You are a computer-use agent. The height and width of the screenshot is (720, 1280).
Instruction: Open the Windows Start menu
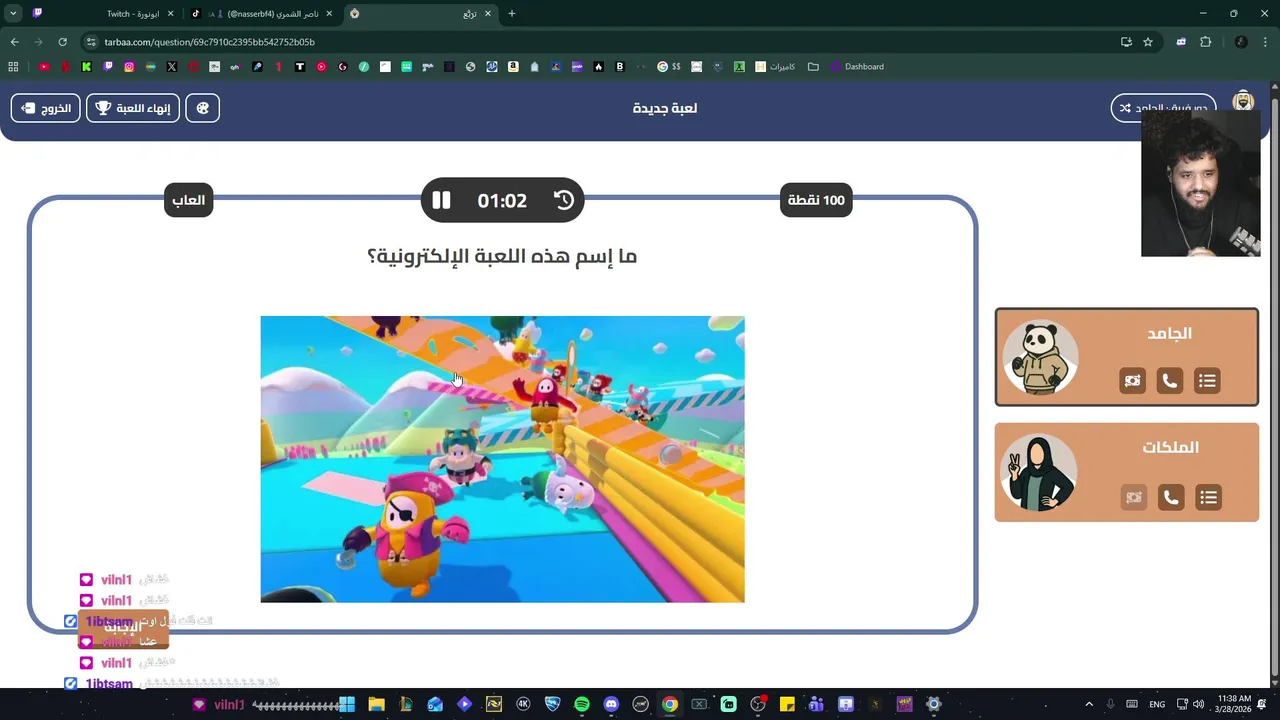[346, 704]
